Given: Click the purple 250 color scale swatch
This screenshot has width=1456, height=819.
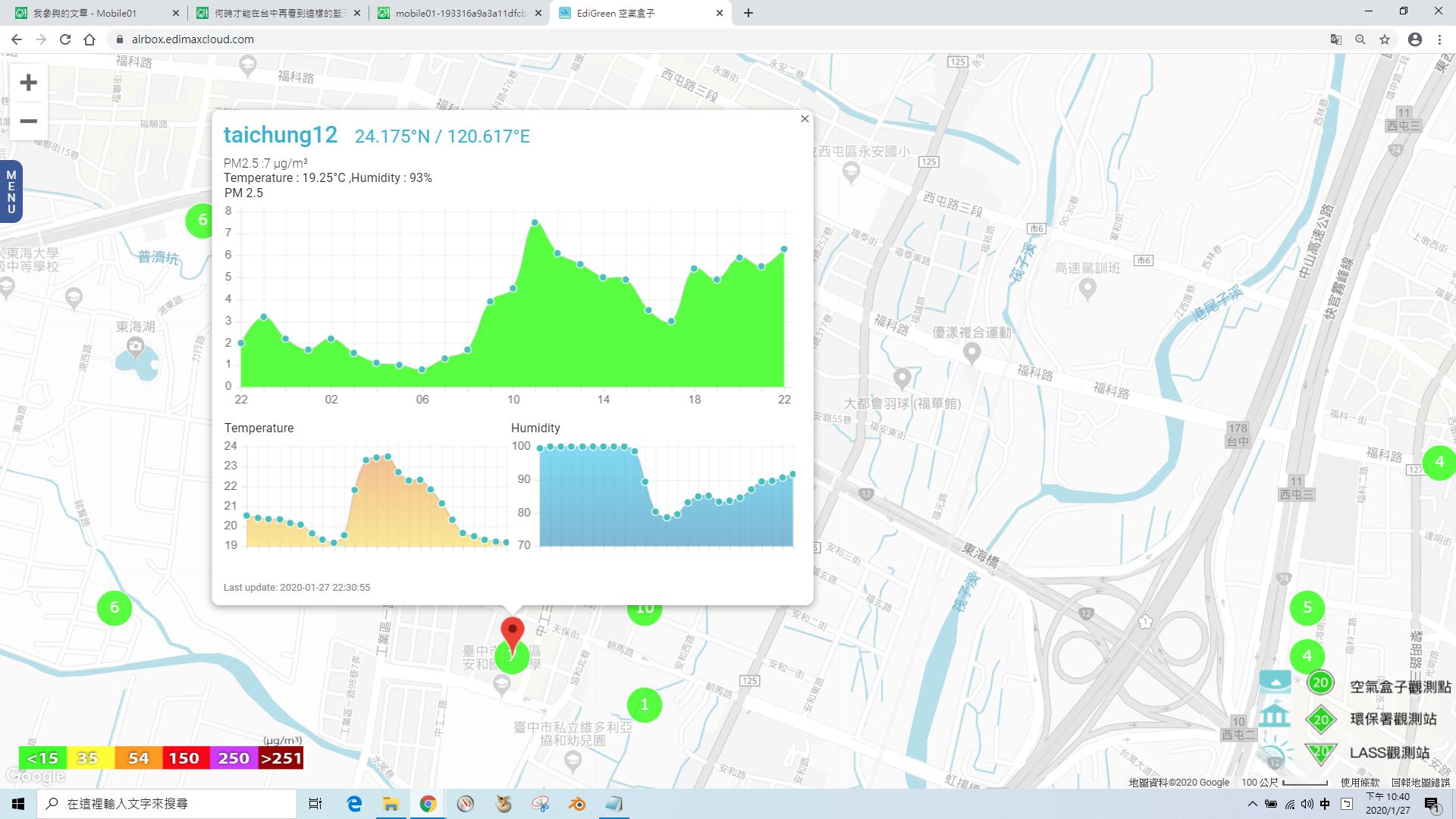Looking at the screenshot, I should tap(233, 758).
